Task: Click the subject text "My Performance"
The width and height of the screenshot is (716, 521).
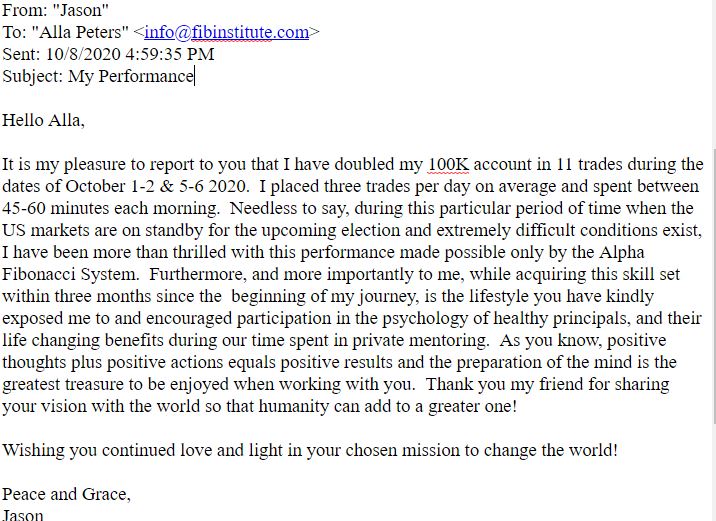Action: pyautogui.click(x=131, y=76)
